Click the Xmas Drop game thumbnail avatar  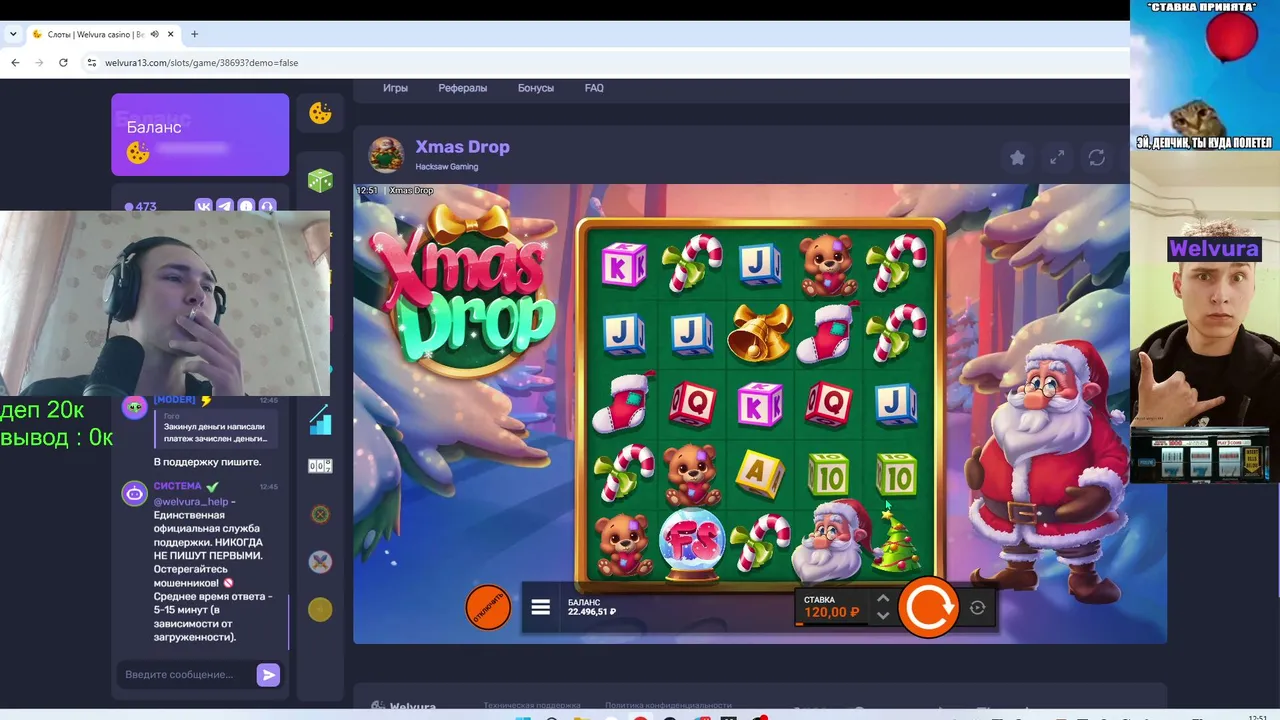pos(386,155)
